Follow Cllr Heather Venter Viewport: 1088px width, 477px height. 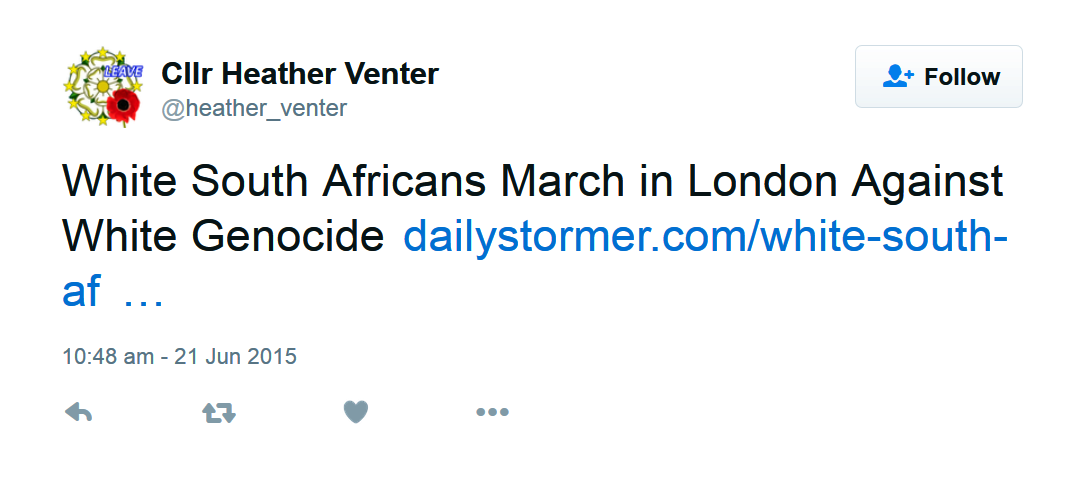point(938,77)
